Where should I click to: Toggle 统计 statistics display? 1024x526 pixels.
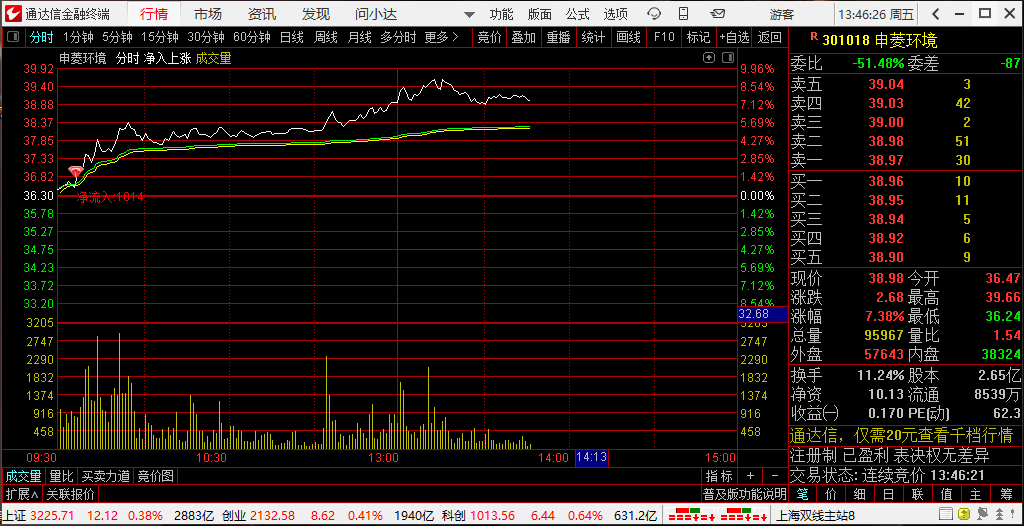coord(593,37)
